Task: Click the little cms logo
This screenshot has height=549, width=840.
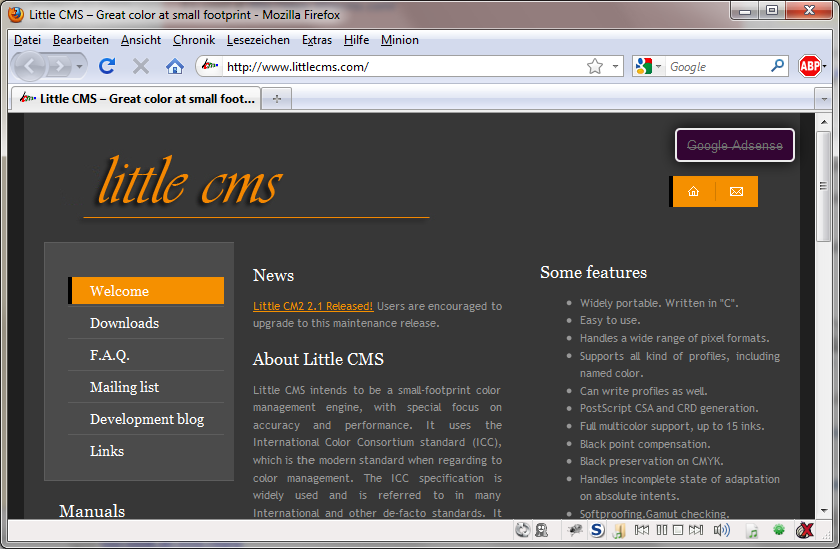Action: click(190, 181)
